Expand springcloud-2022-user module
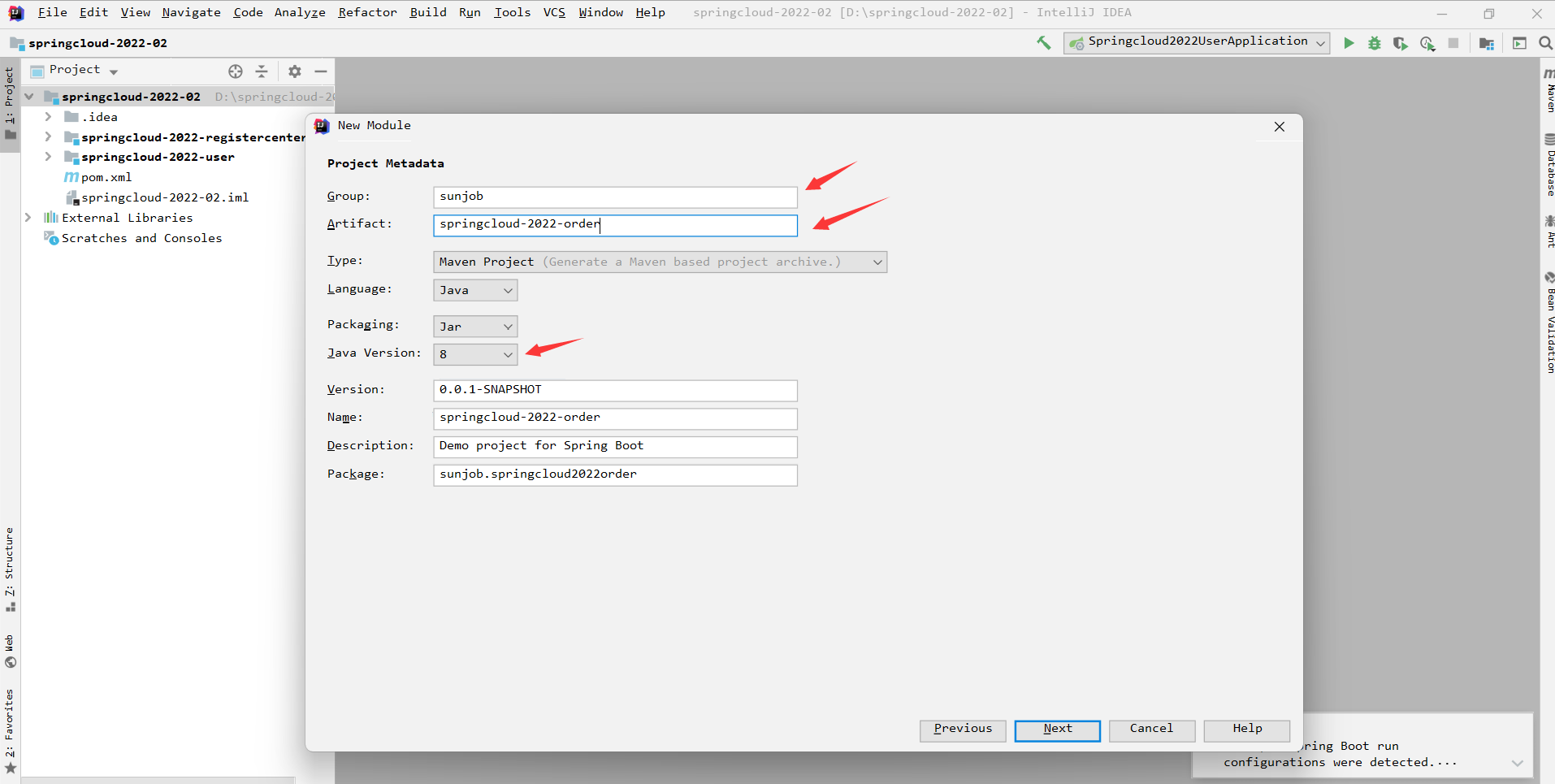Image resolution: width=1555 pixels, height=784 pixels. (x=49, y=157)
